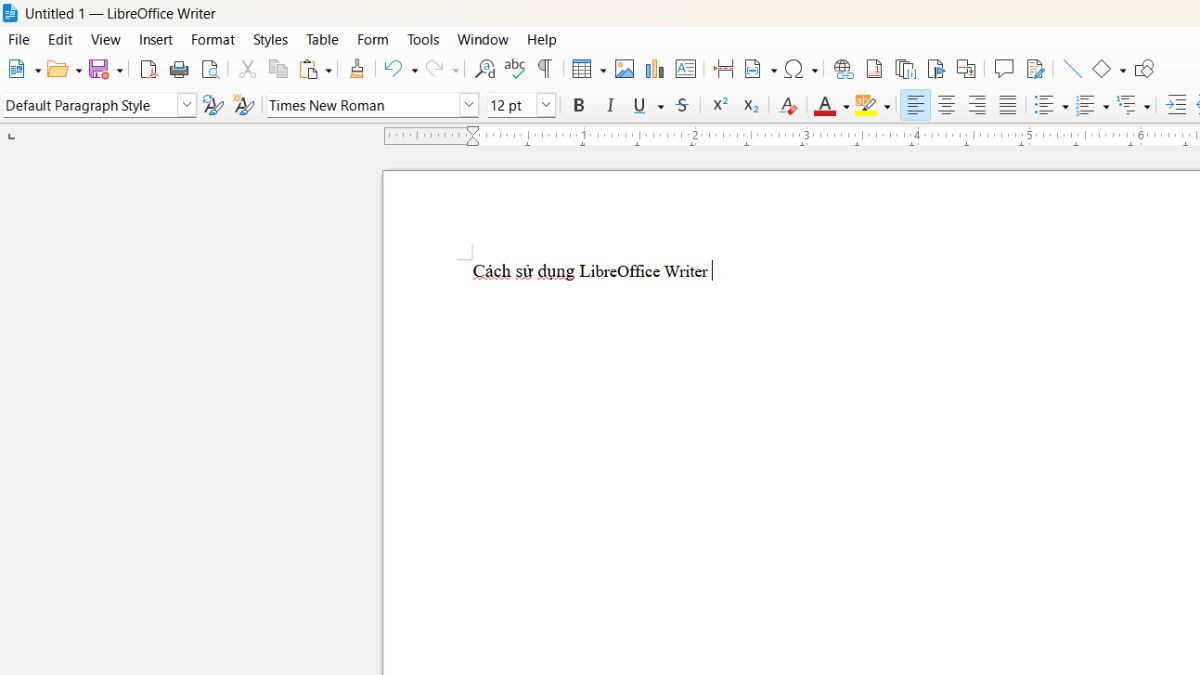Click the Insert Text Box icon

(x=686, y=69)
